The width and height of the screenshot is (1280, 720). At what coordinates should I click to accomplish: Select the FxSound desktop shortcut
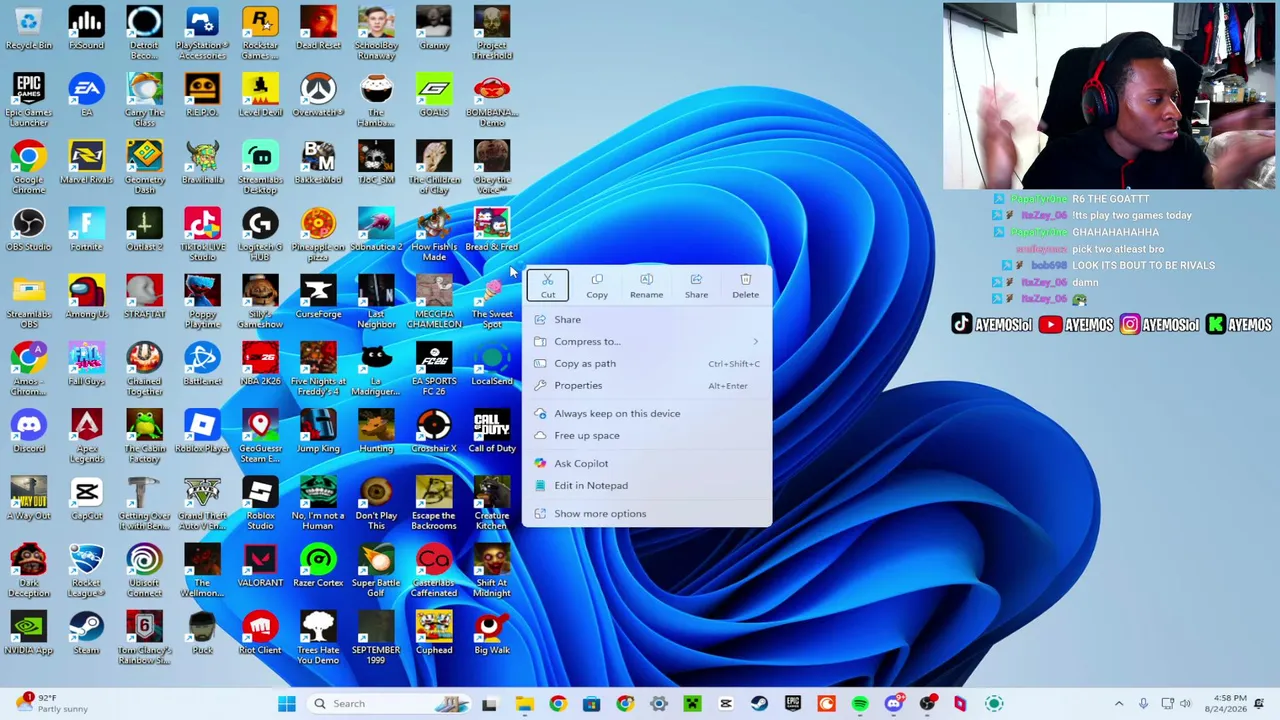[86, 28]
